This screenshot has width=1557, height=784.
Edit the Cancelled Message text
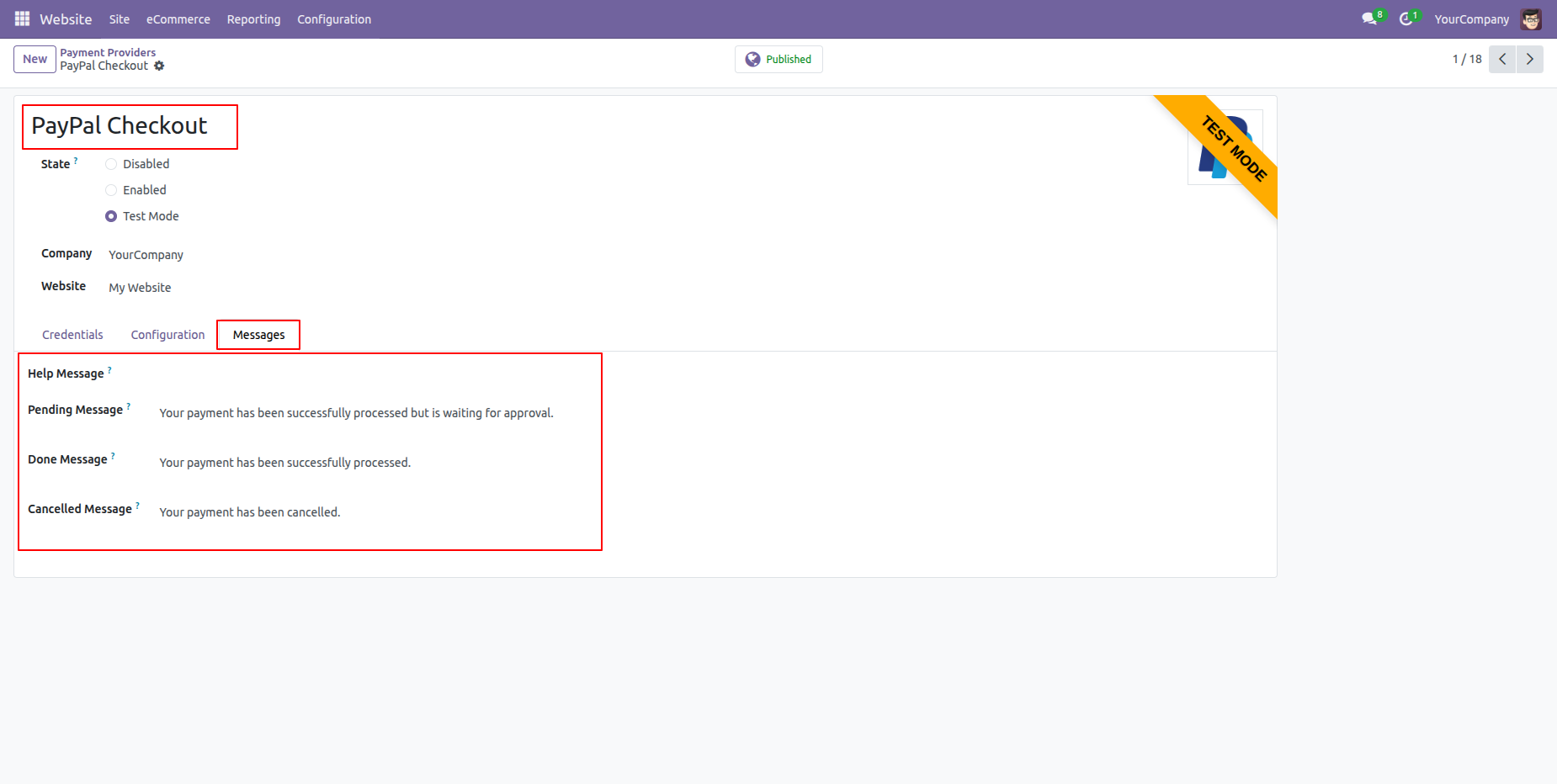click(x=250, y=512)
